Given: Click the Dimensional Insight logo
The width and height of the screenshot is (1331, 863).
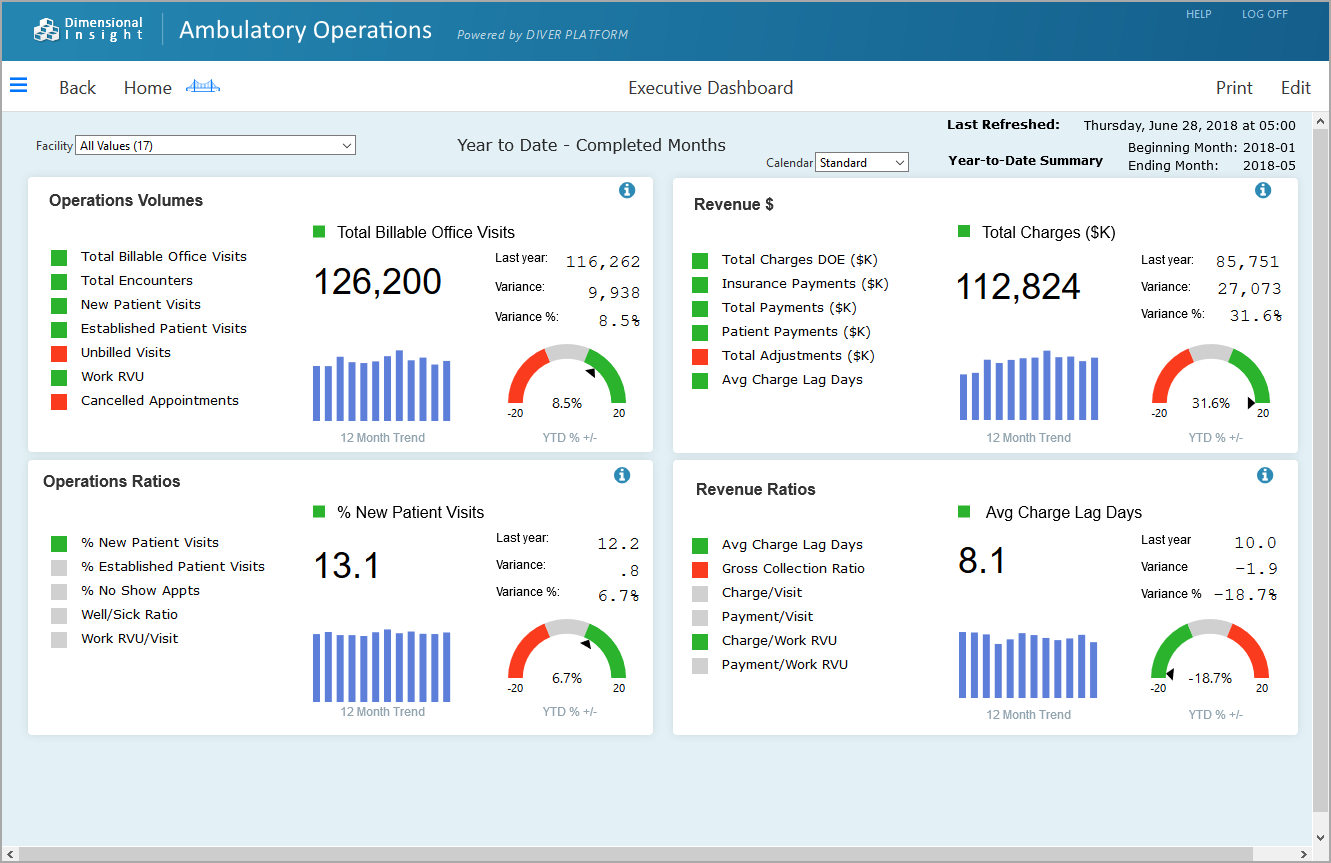Looking at the screenshot, I should pos(88,30).
